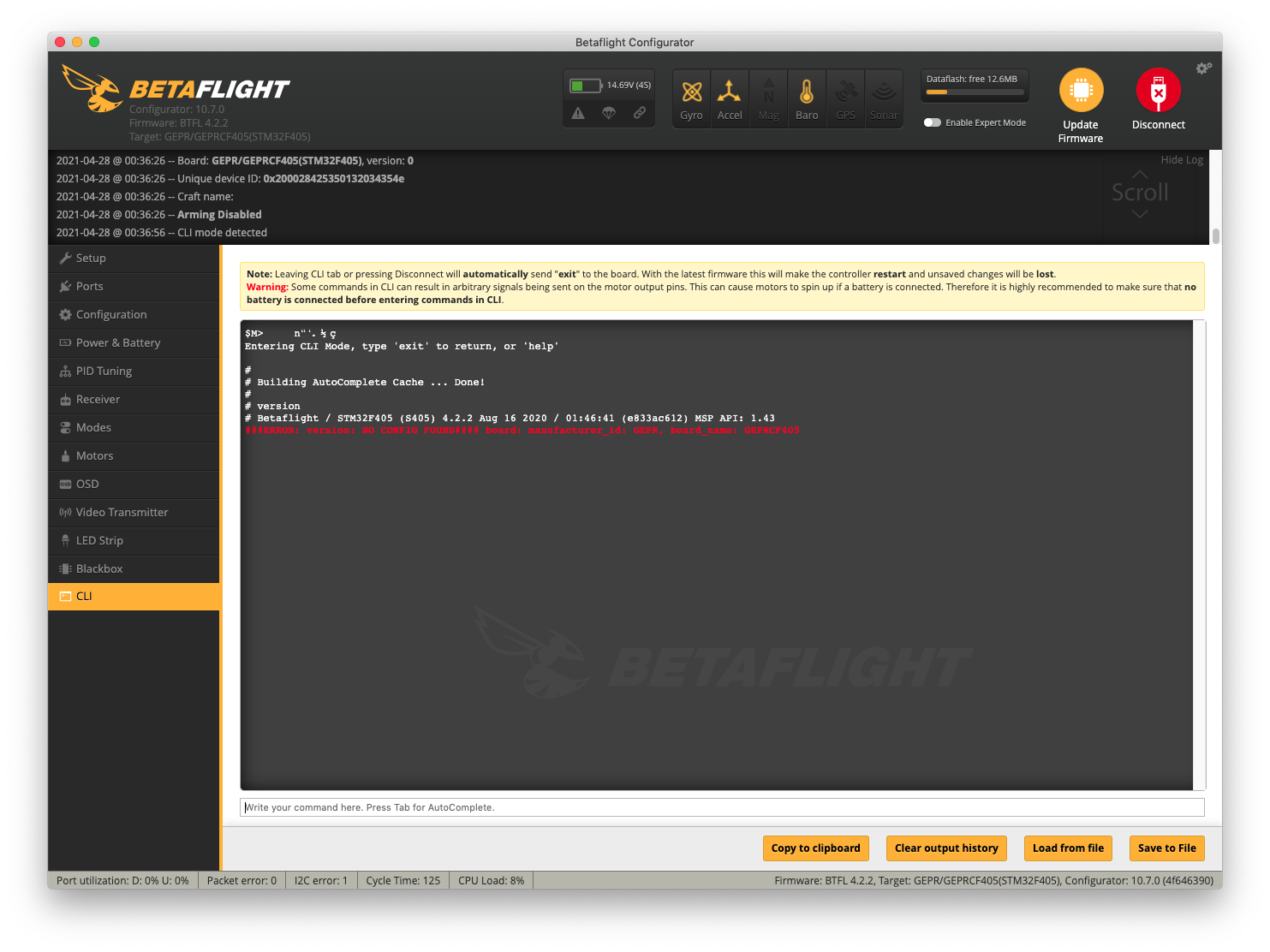This screenshot has width=1270, height=952.
Task: Click 'I2C error: 1' in status bar
Action: click(321, 880)
